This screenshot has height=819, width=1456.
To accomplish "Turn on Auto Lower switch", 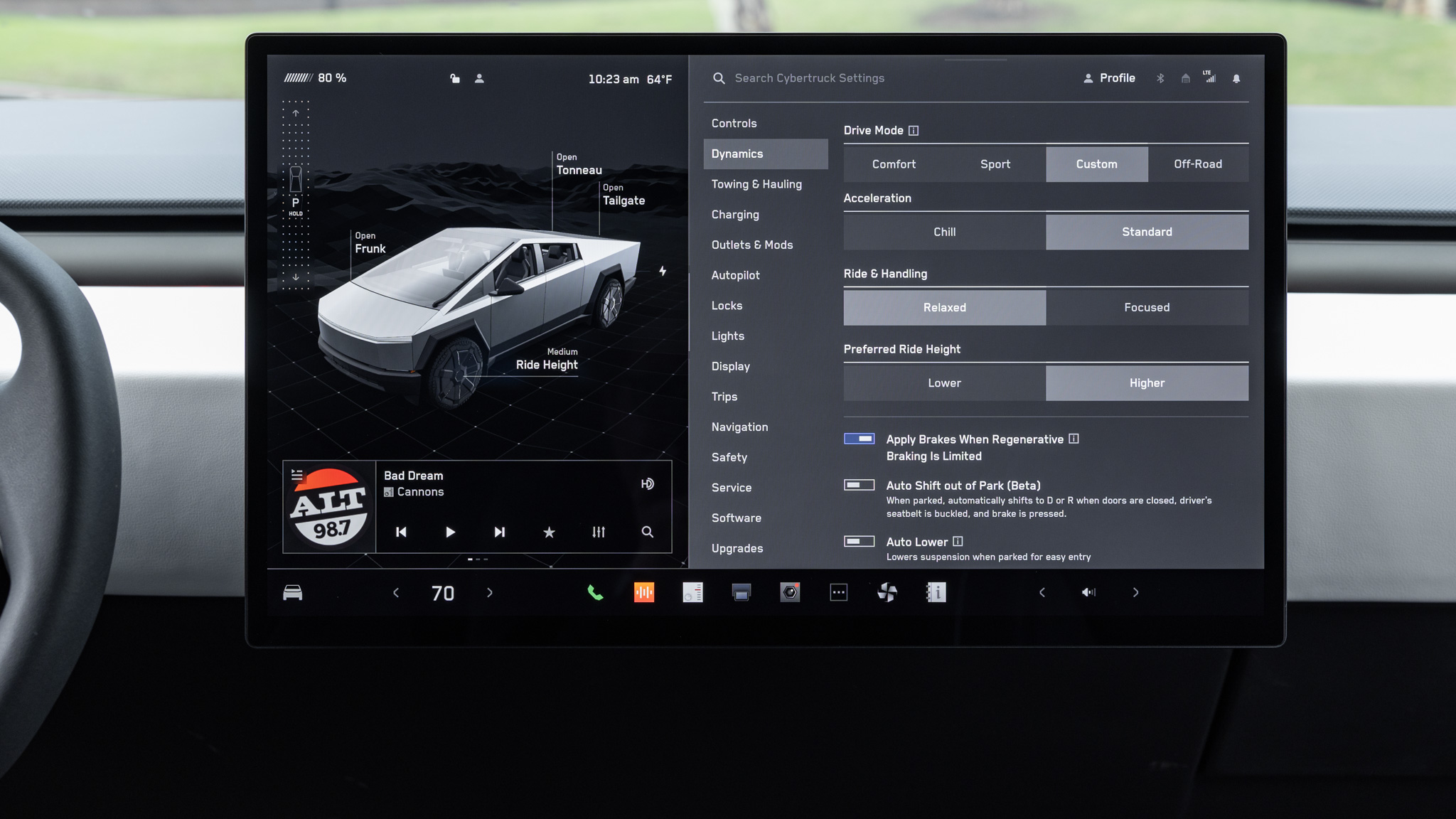I will click(859, 541).
